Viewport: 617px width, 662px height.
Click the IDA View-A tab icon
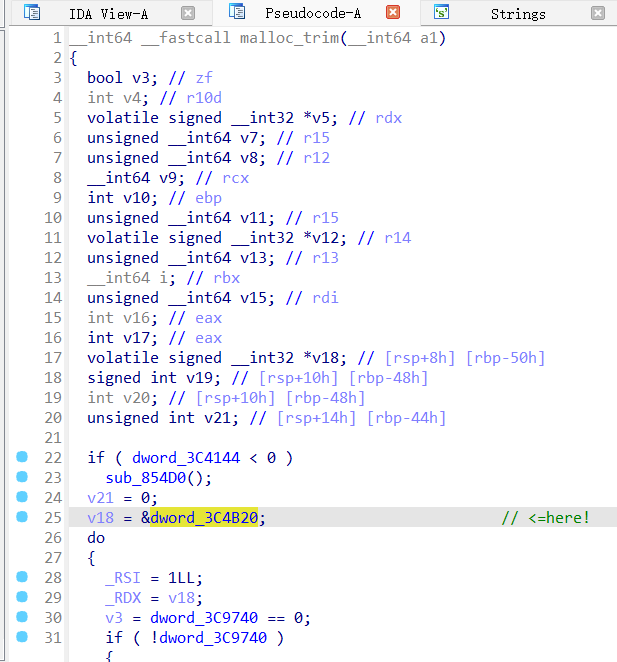tap(32, 13)
